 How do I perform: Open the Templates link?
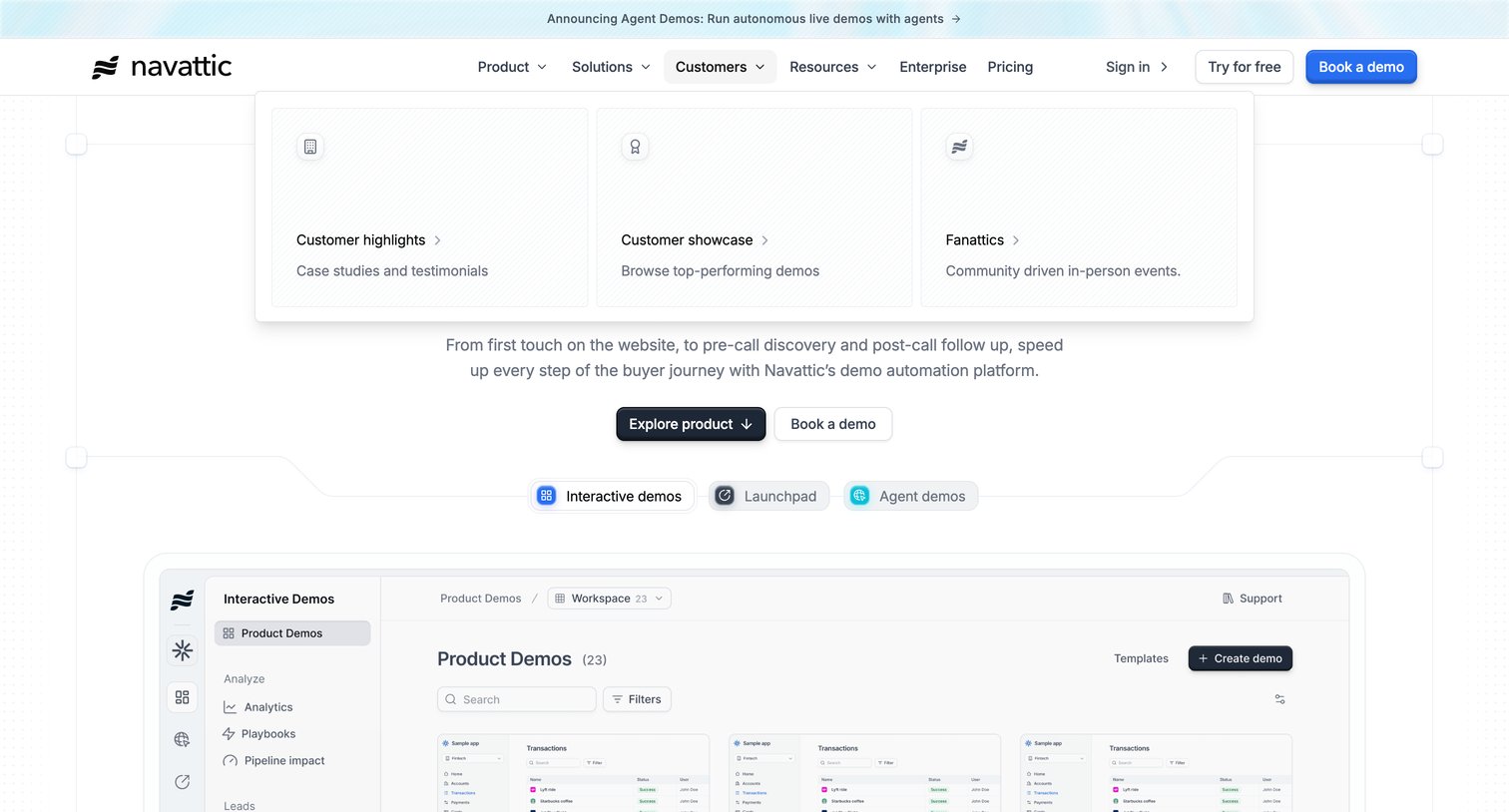pyautogui.click(x=1141, y=658)
